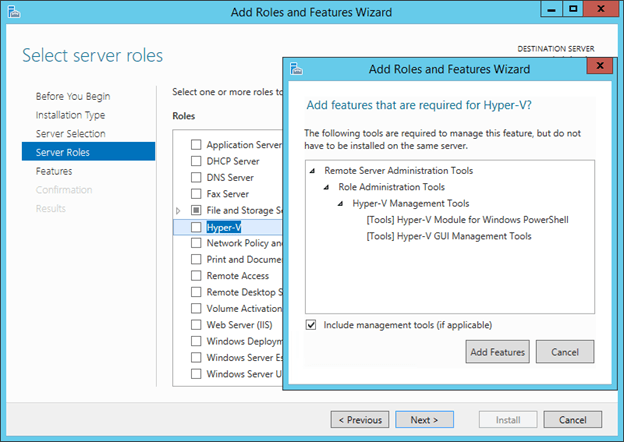The image size is (624, 442).
Task: Collapse Role Administration Tools tree node
Action: click(x=327, y=187)
